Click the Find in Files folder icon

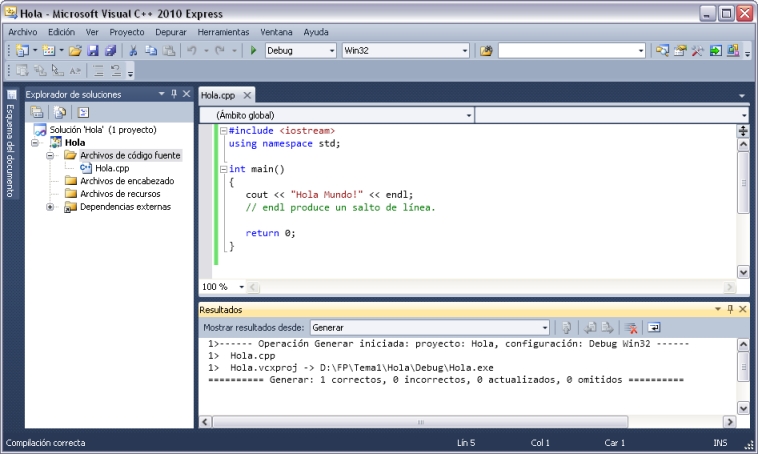pyautogui.click(x=486, y=50)
